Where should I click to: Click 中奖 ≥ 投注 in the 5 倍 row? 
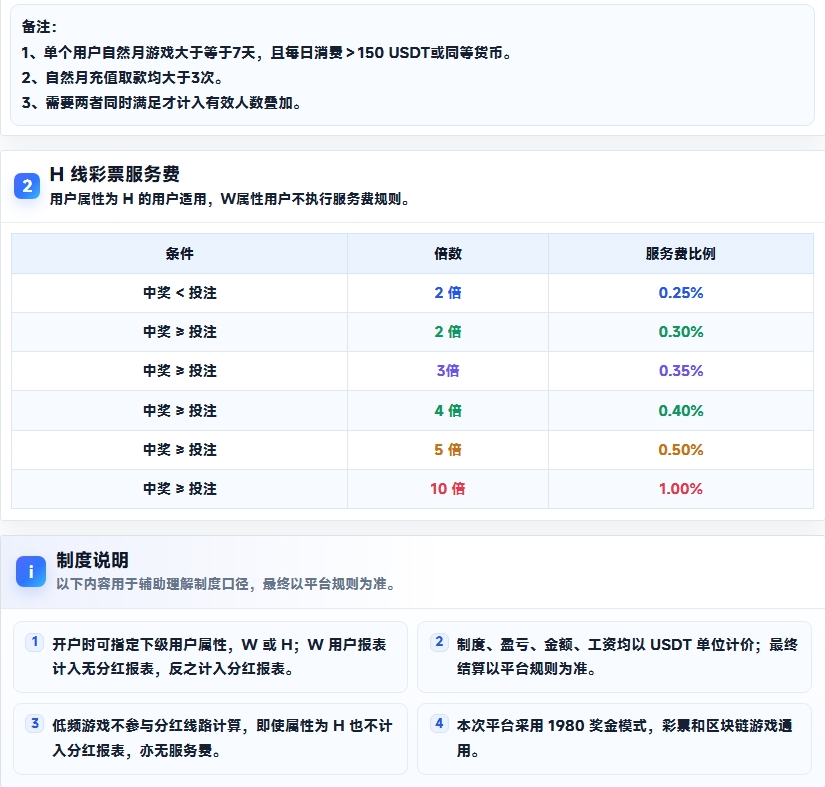(179, 450)
